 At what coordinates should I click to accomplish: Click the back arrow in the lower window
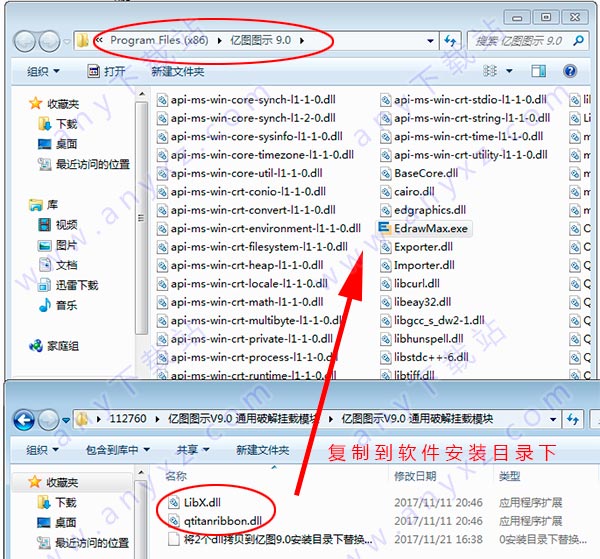pyautogui.click(x=24, y=420)
